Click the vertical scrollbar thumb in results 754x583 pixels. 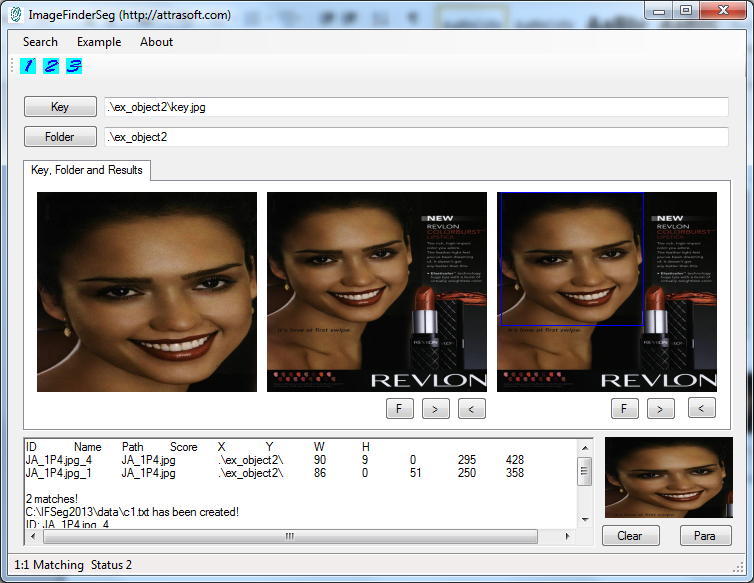[x=585, y=471]
